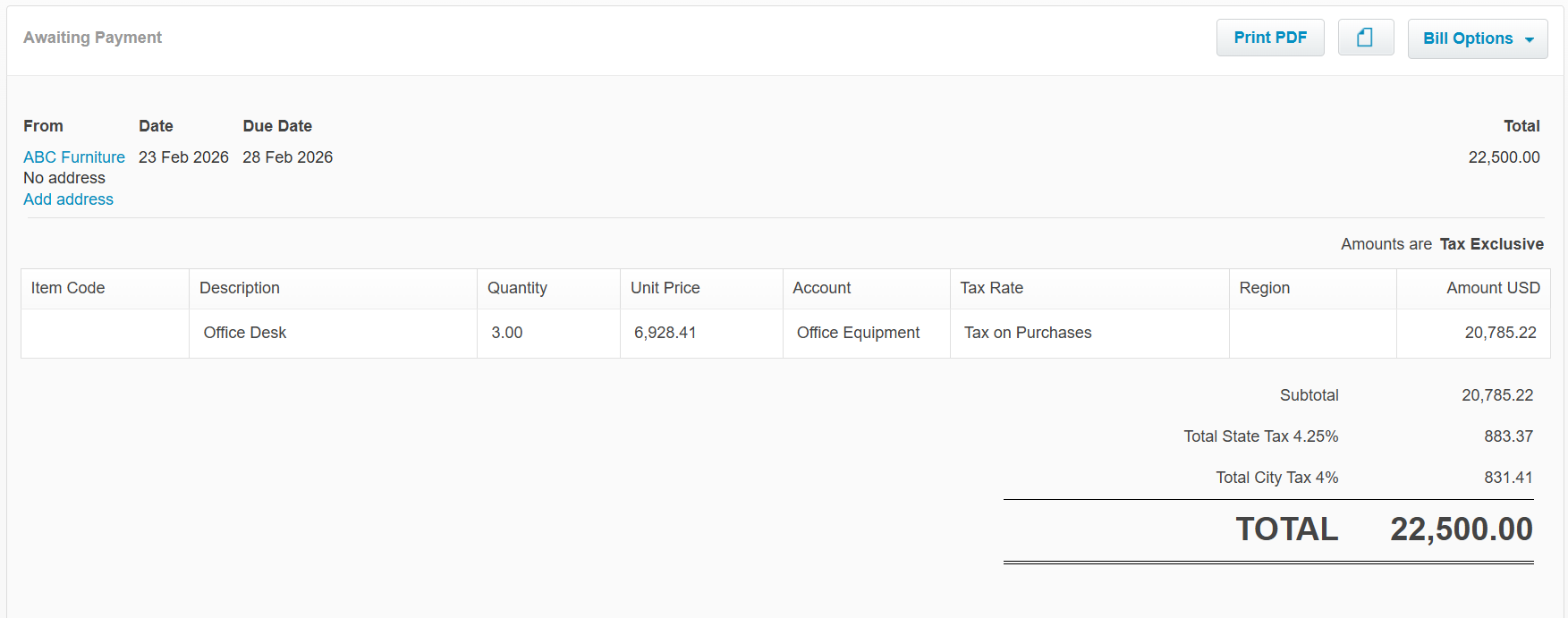Click the Quantity column header
The height and width of the screenshot is (618, 1568).
(x=517, y=288)
